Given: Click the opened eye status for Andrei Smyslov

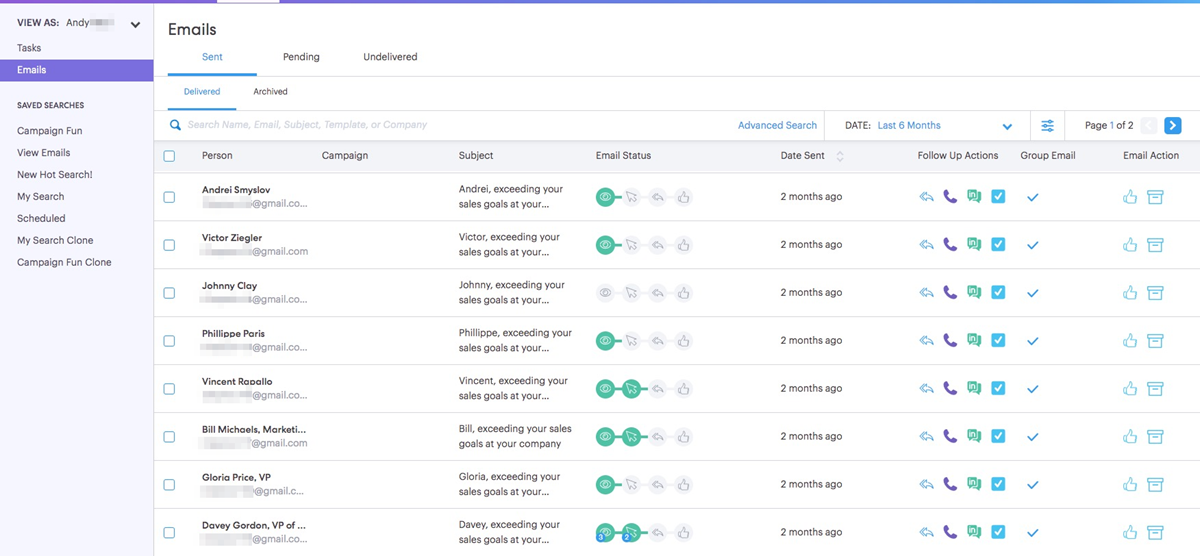Looking at the screenshot, I should coord(605,197).
